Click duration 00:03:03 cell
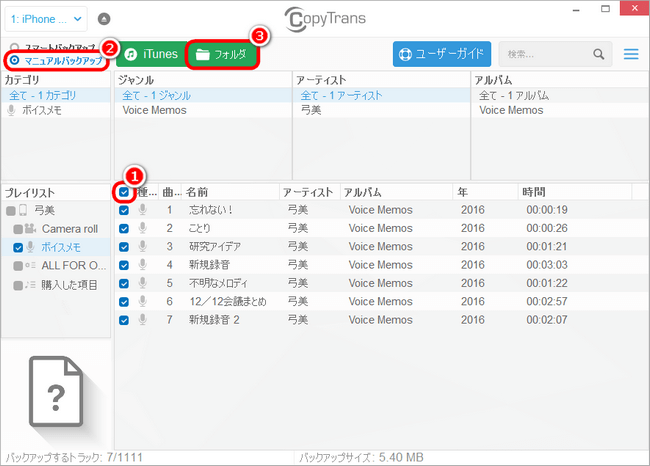This screenshot has height=466, width=650. (x=547, y=265)
